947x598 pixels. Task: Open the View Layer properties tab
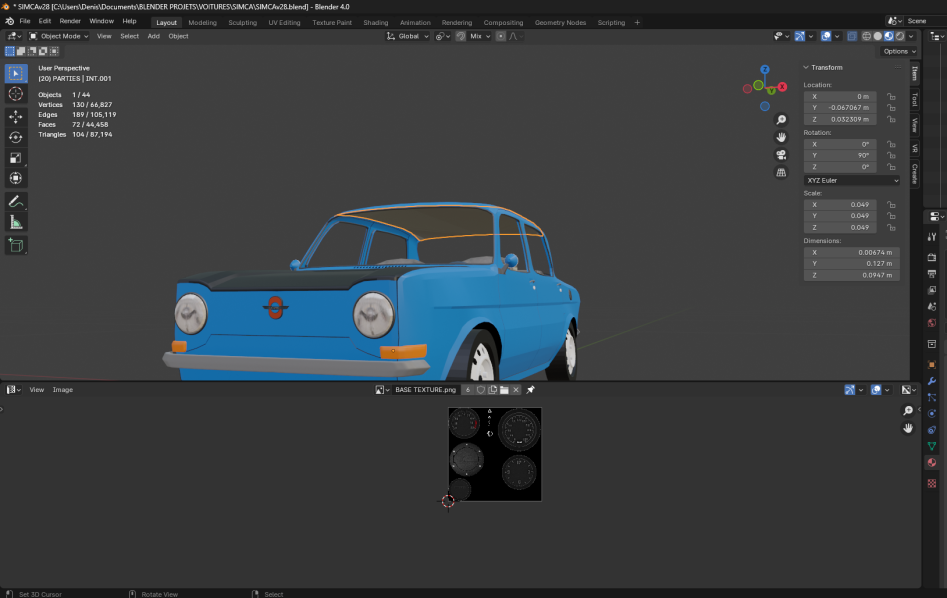tap(932, 290)
